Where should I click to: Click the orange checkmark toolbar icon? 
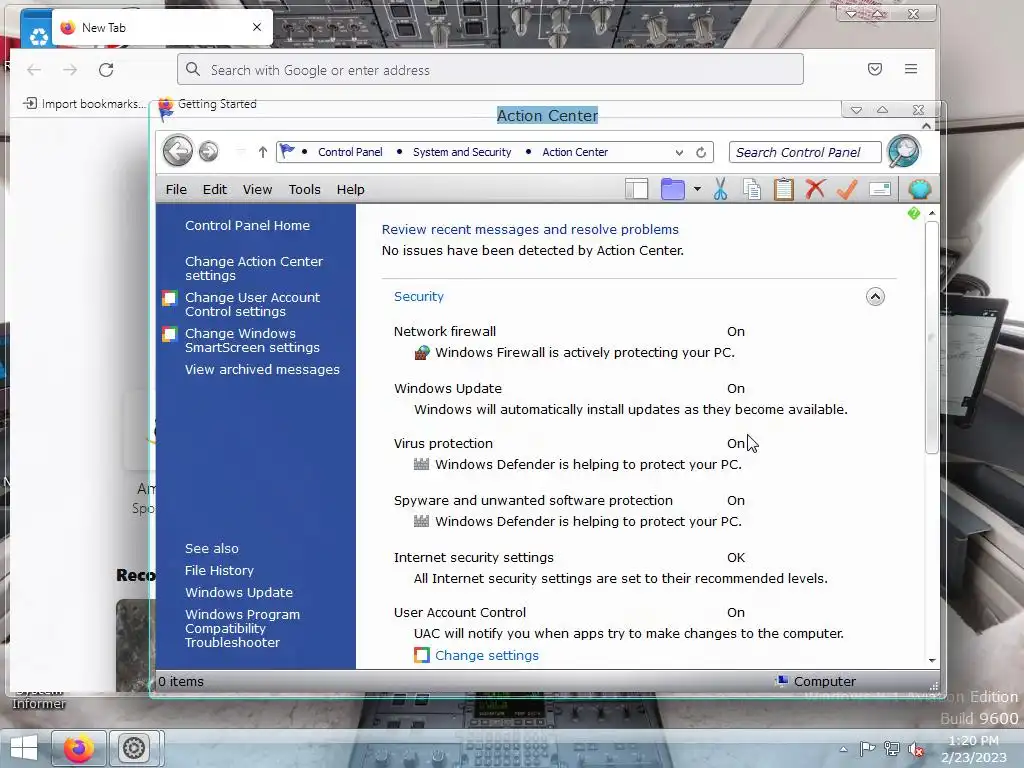(x=846, y=189)
